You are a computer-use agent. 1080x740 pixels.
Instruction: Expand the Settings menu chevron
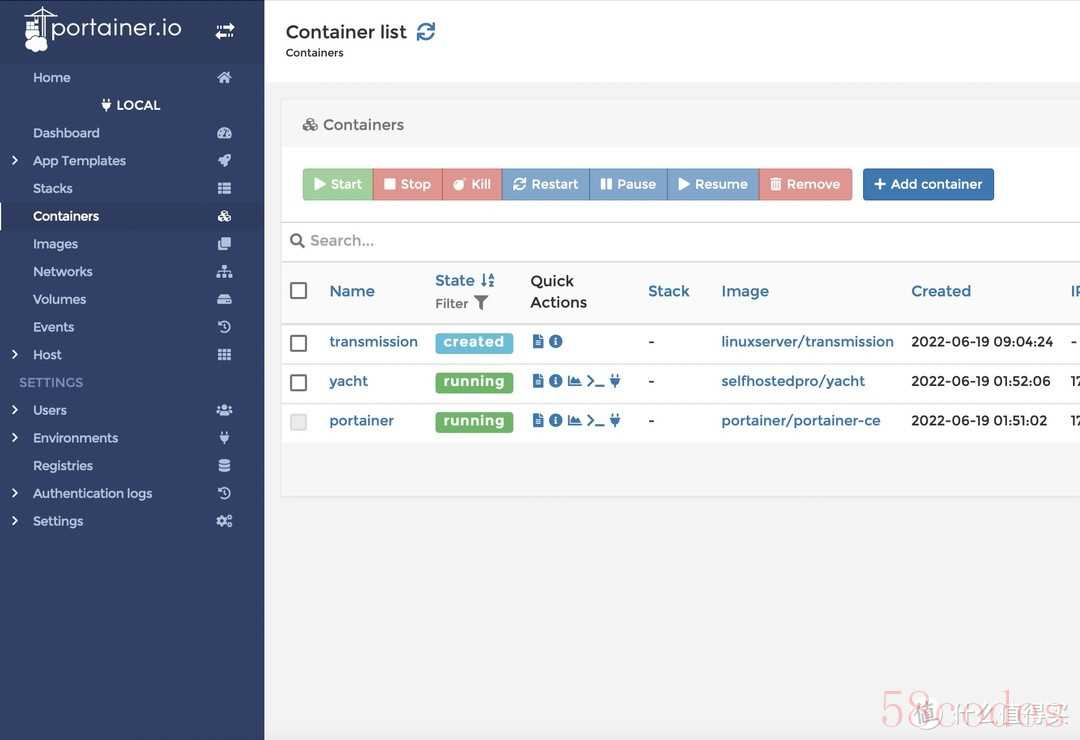tap(14, 521)
